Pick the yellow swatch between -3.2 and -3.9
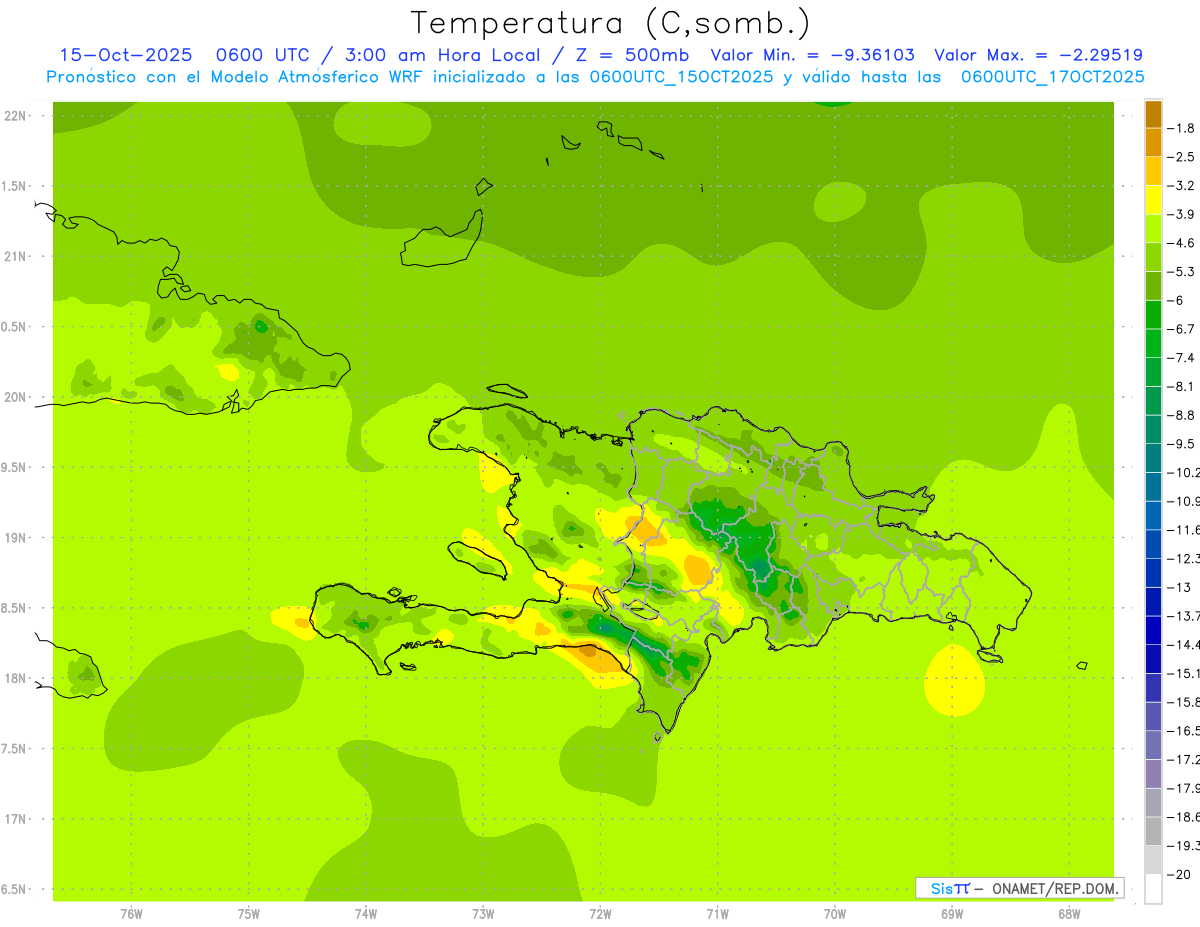 click(x=1153, y=200)
